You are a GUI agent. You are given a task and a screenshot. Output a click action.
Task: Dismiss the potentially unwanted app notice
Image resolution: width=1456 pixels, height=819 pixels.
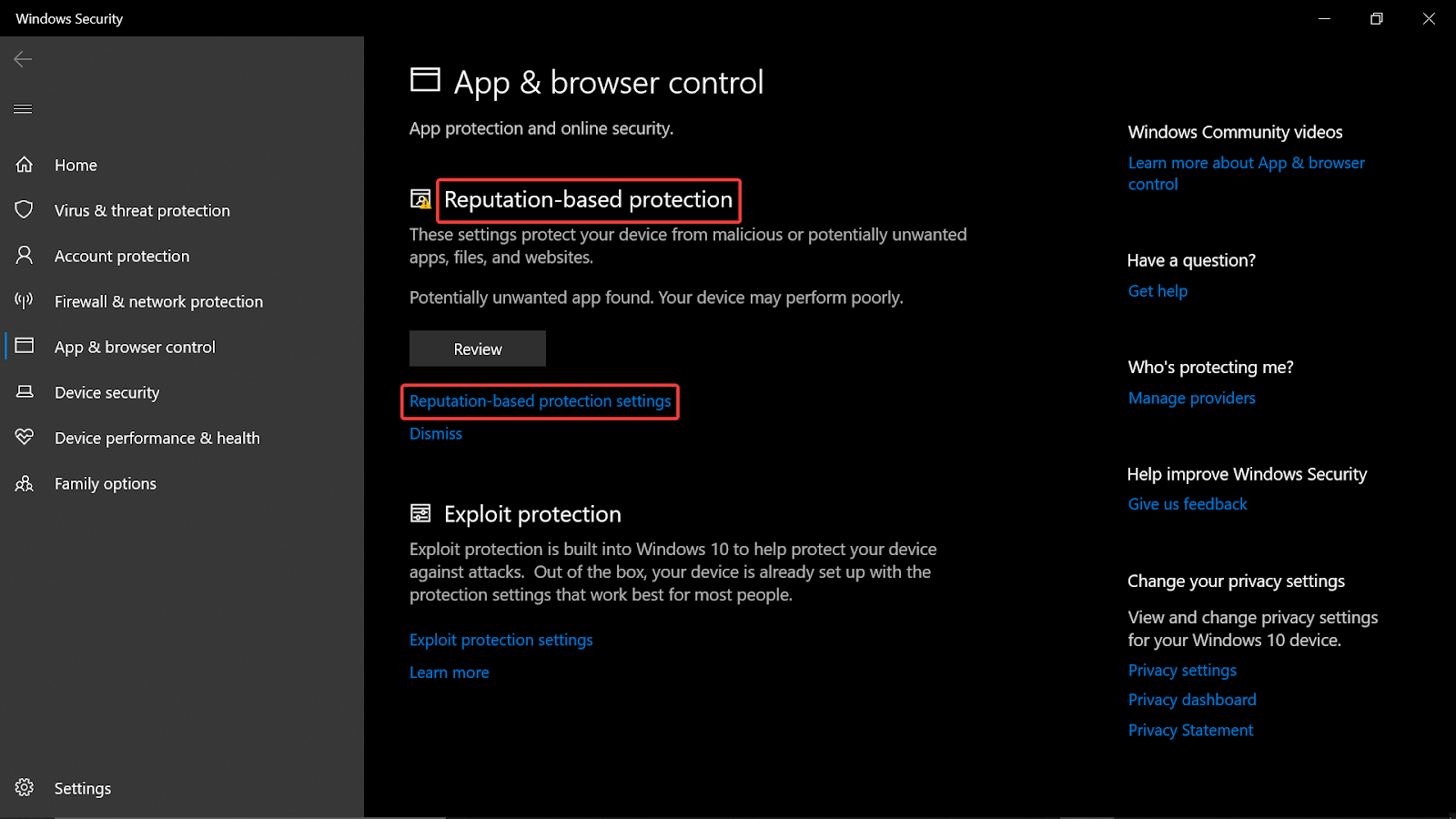(x=435, y=433)
